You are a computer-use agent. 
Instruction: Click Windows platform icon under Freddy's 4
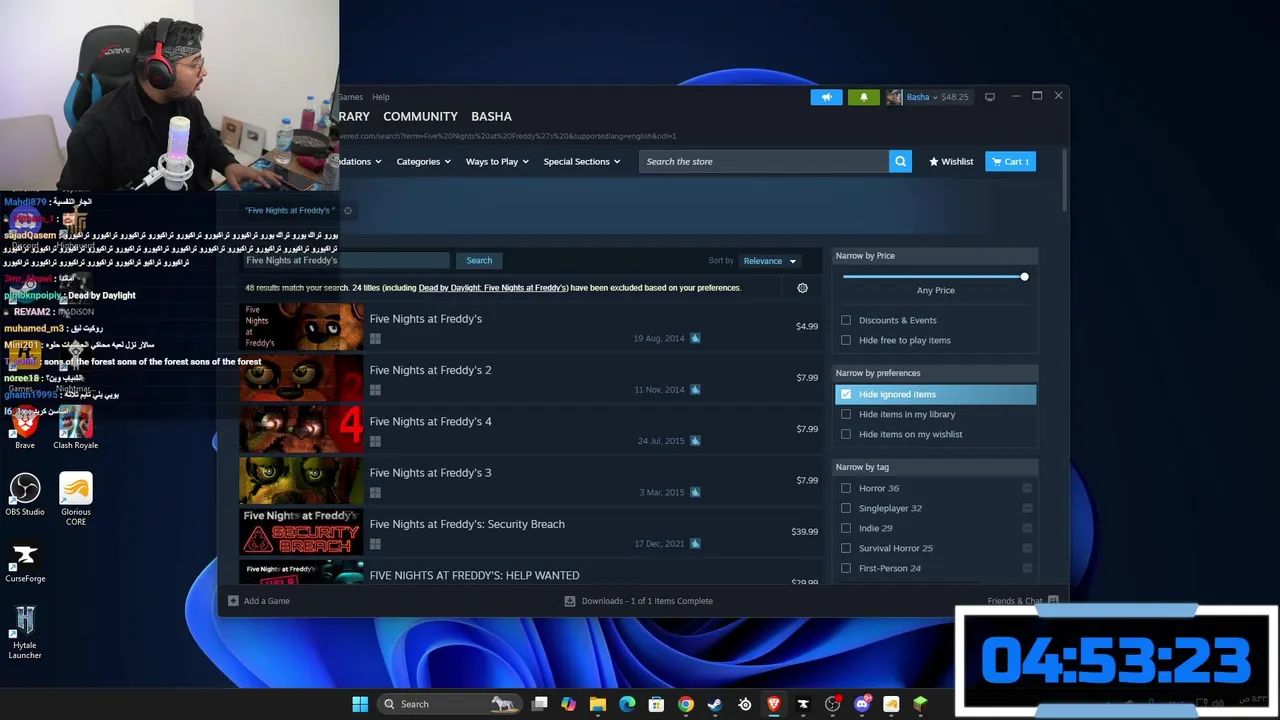(375, 441)
